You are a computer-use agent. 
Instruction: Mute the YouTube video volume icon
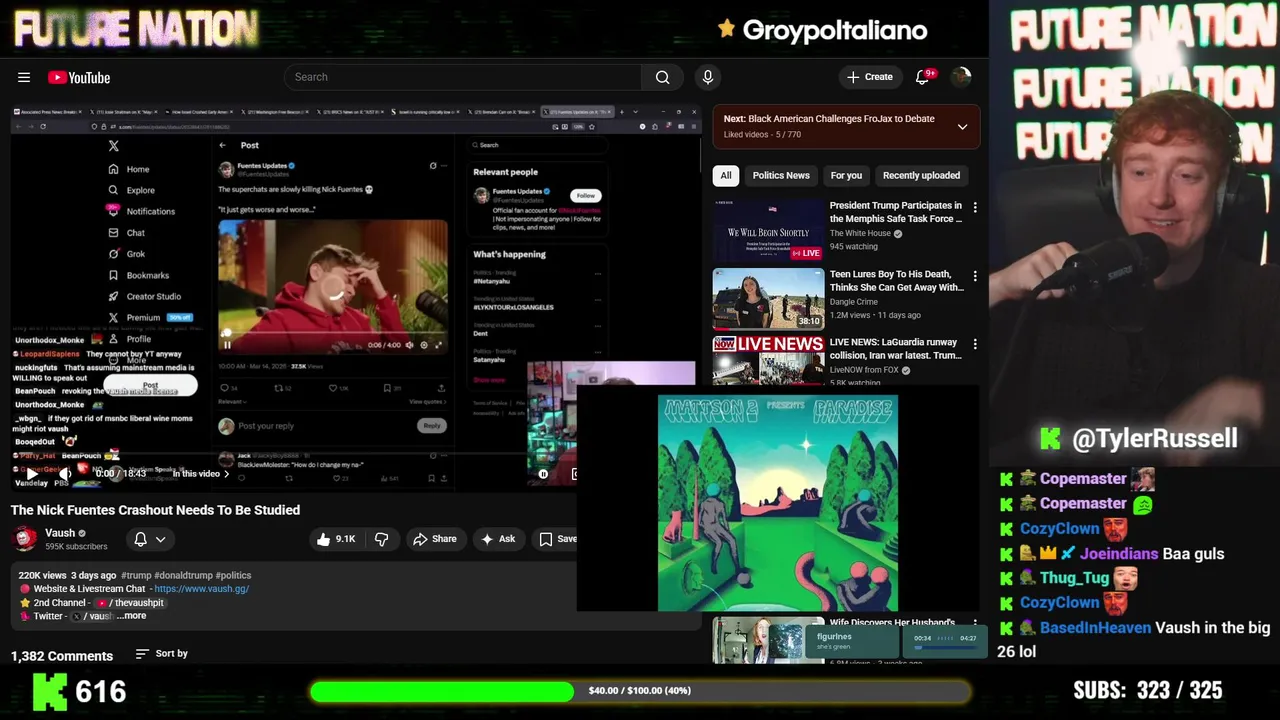(x=64, y=473)
